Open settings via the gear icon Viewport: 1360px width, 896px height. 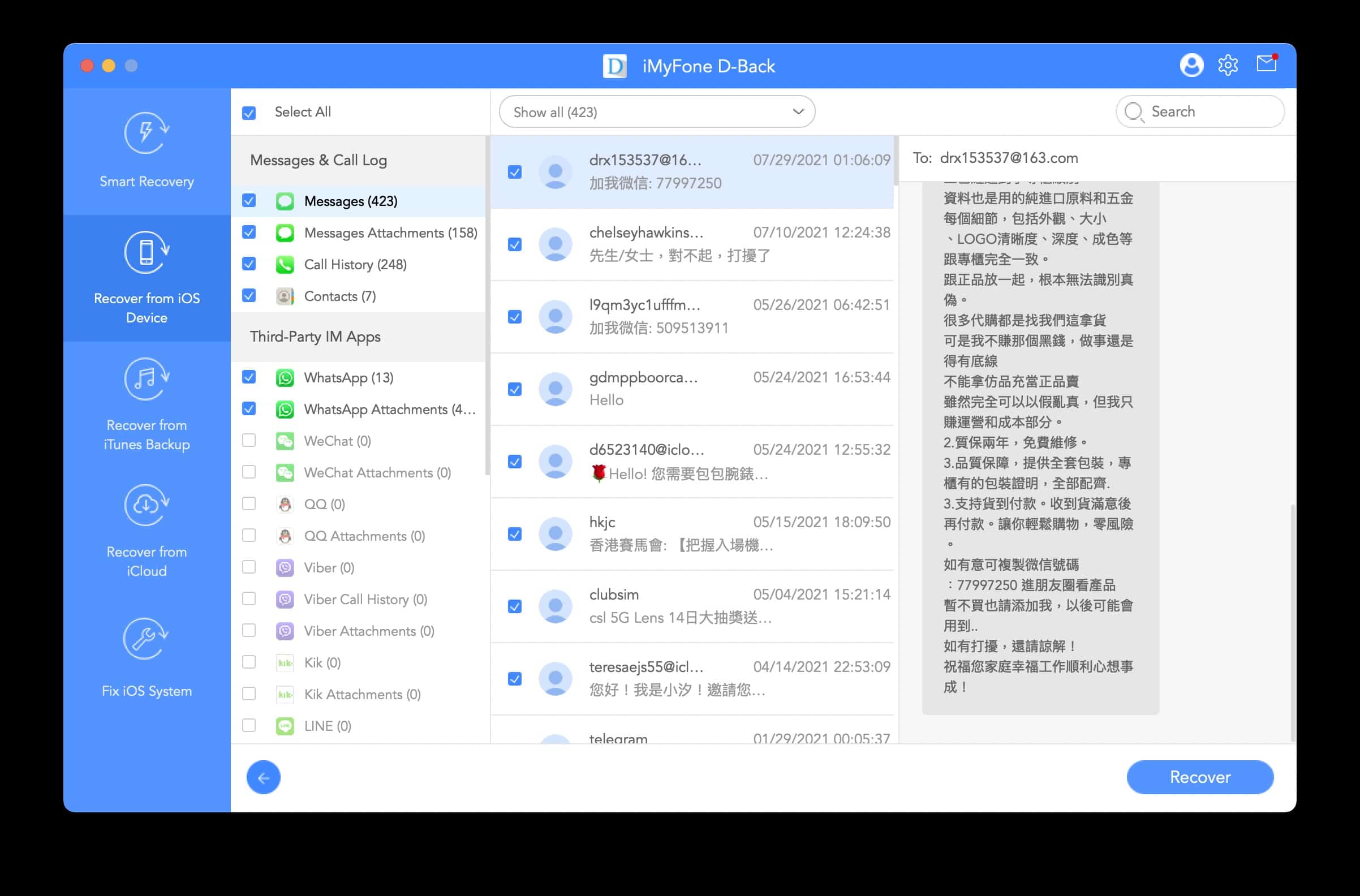click(x=1228, y=65)
